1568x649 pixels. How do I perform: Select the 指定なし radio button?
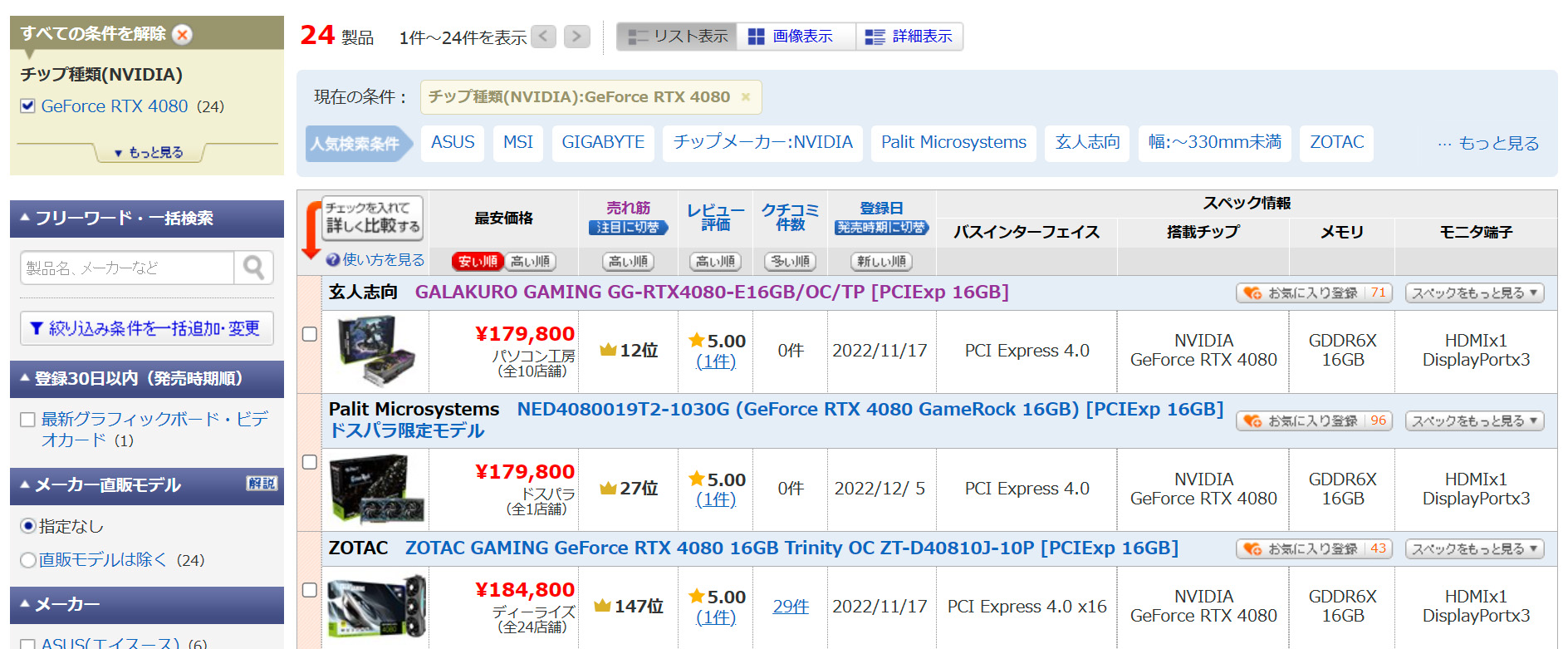pyautogui.click(x=28, y=526)
